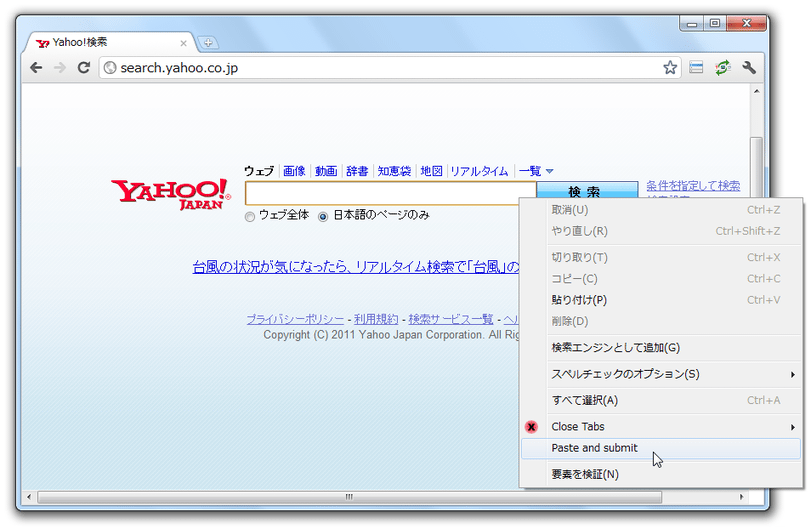Click やり直し(R) in the context menu

point(660,231)
